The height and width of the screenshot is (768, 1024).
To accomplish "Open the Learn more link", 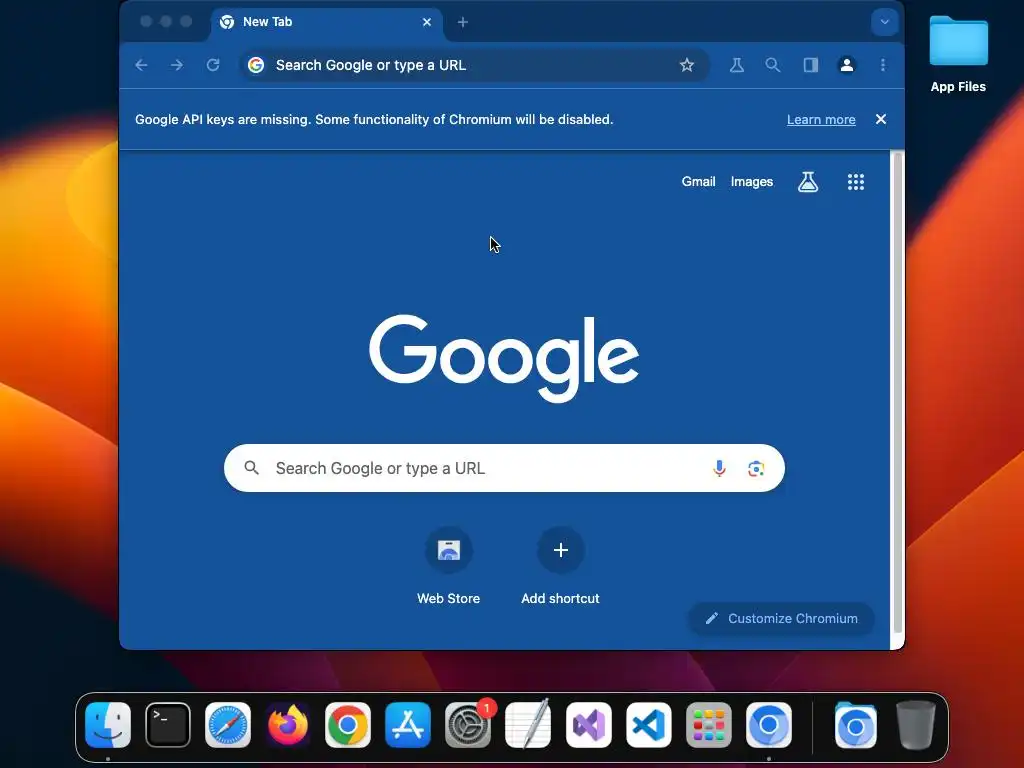I will pyautogui.click(x=821, y=120).
